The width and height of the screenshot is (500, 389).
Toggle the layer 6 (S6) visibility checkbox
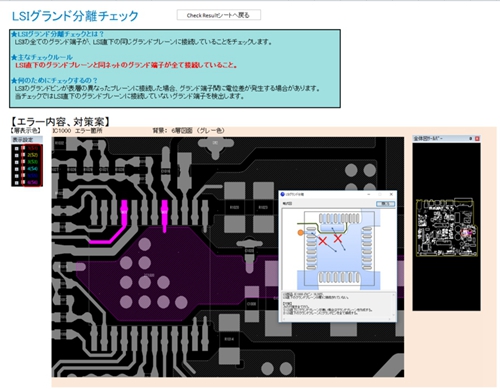coord(17,183)
